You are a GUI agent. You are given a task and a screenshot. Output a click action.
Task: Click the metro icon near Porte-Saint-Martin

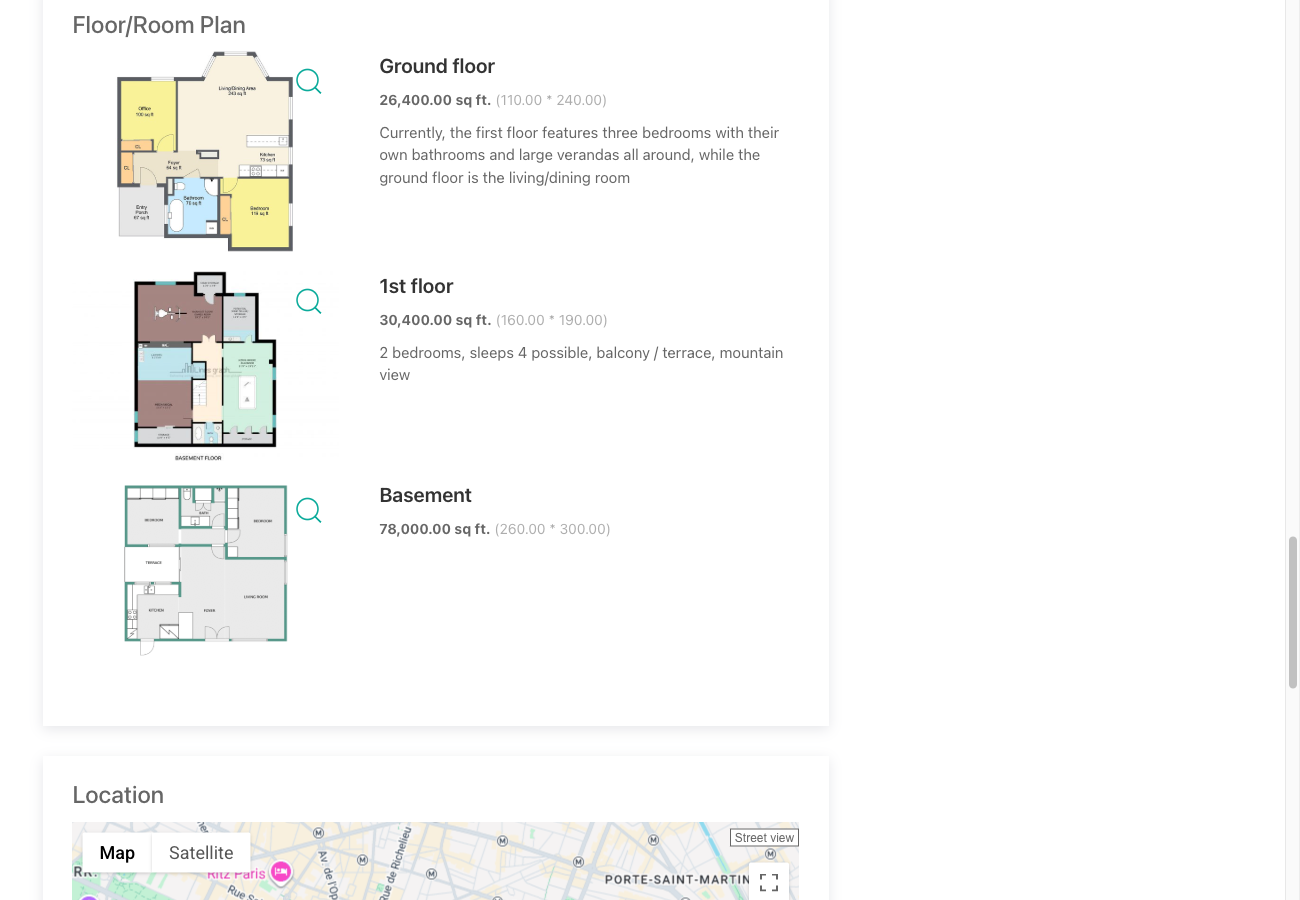(x=770, y=854)
